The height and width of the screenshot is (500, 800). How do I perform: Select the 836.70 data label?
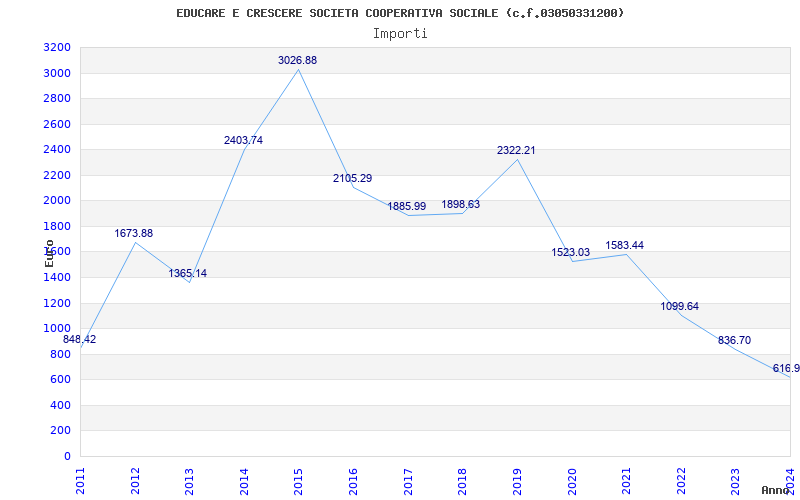pos(734,340)
